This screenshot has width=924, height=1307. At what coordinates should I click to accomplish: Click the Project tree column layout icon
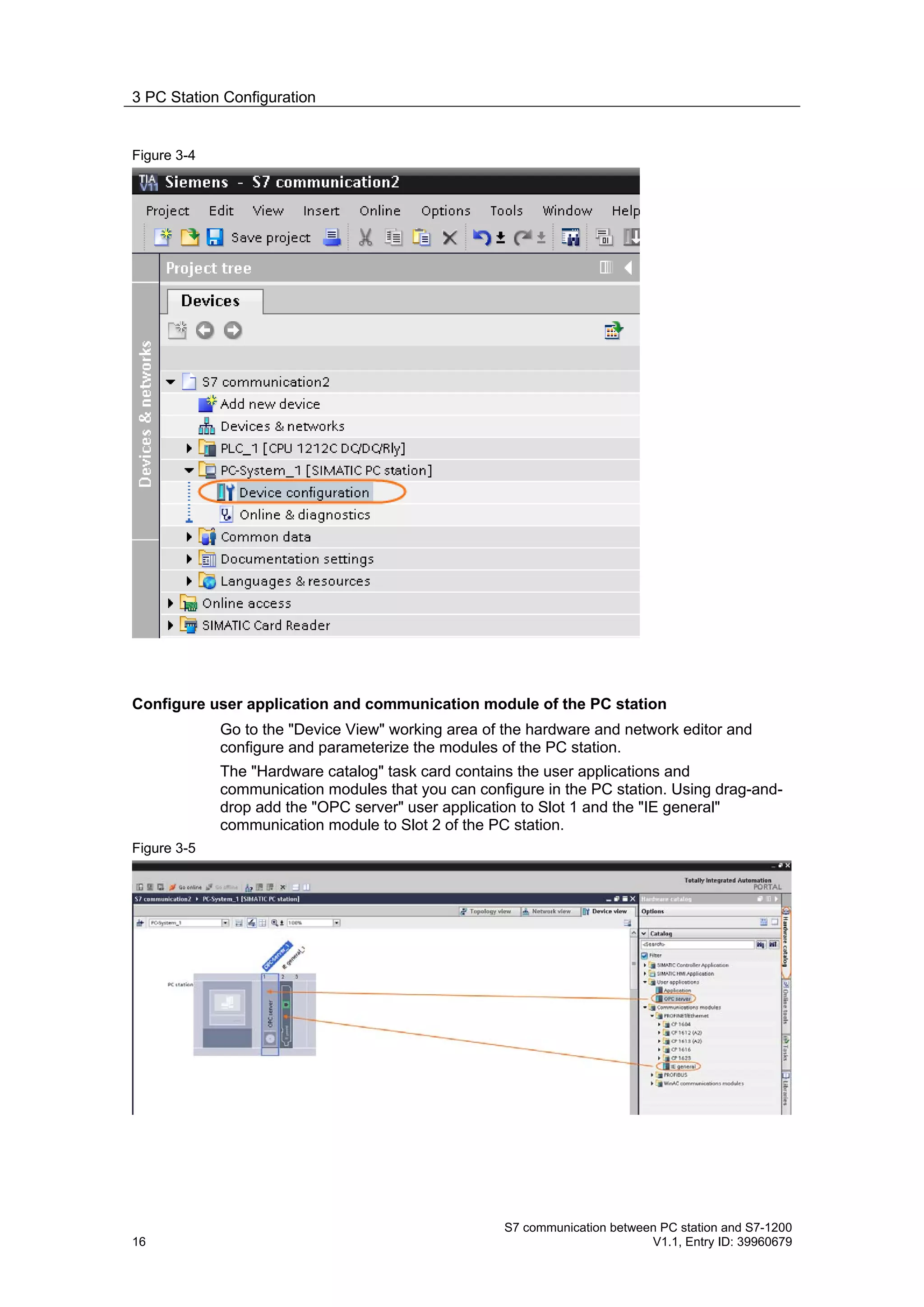pyautogui.click(x=606, y=267)
